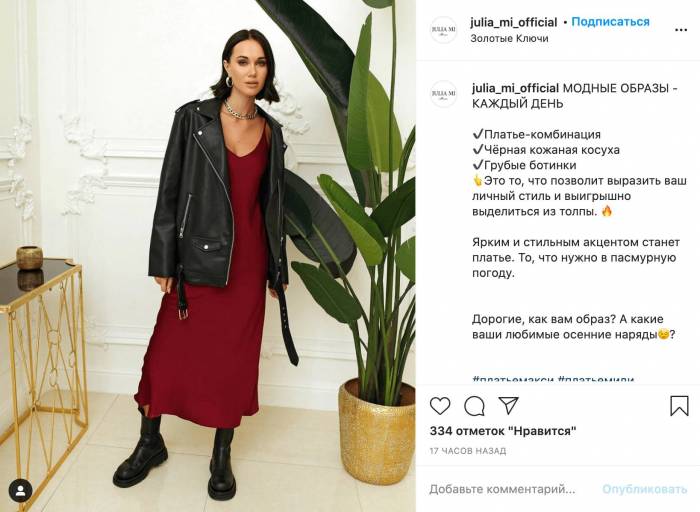Open julia_mi_official username in header
Image resolution: width=700 pixels, height=512 pixels.
click(513, 22)
